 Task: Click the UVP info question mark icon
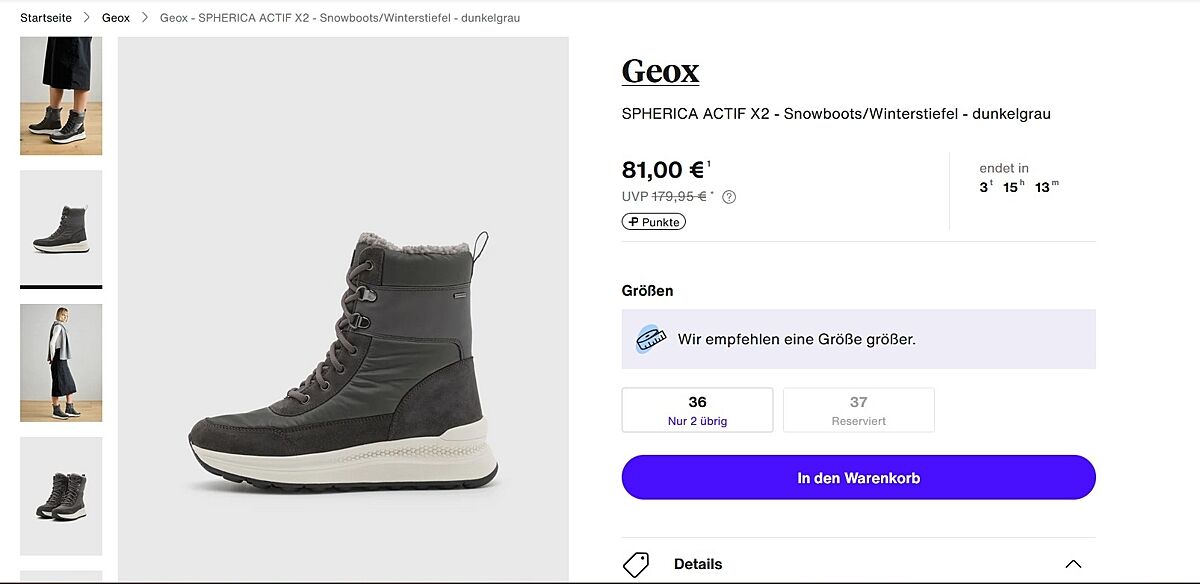(729, 197)
